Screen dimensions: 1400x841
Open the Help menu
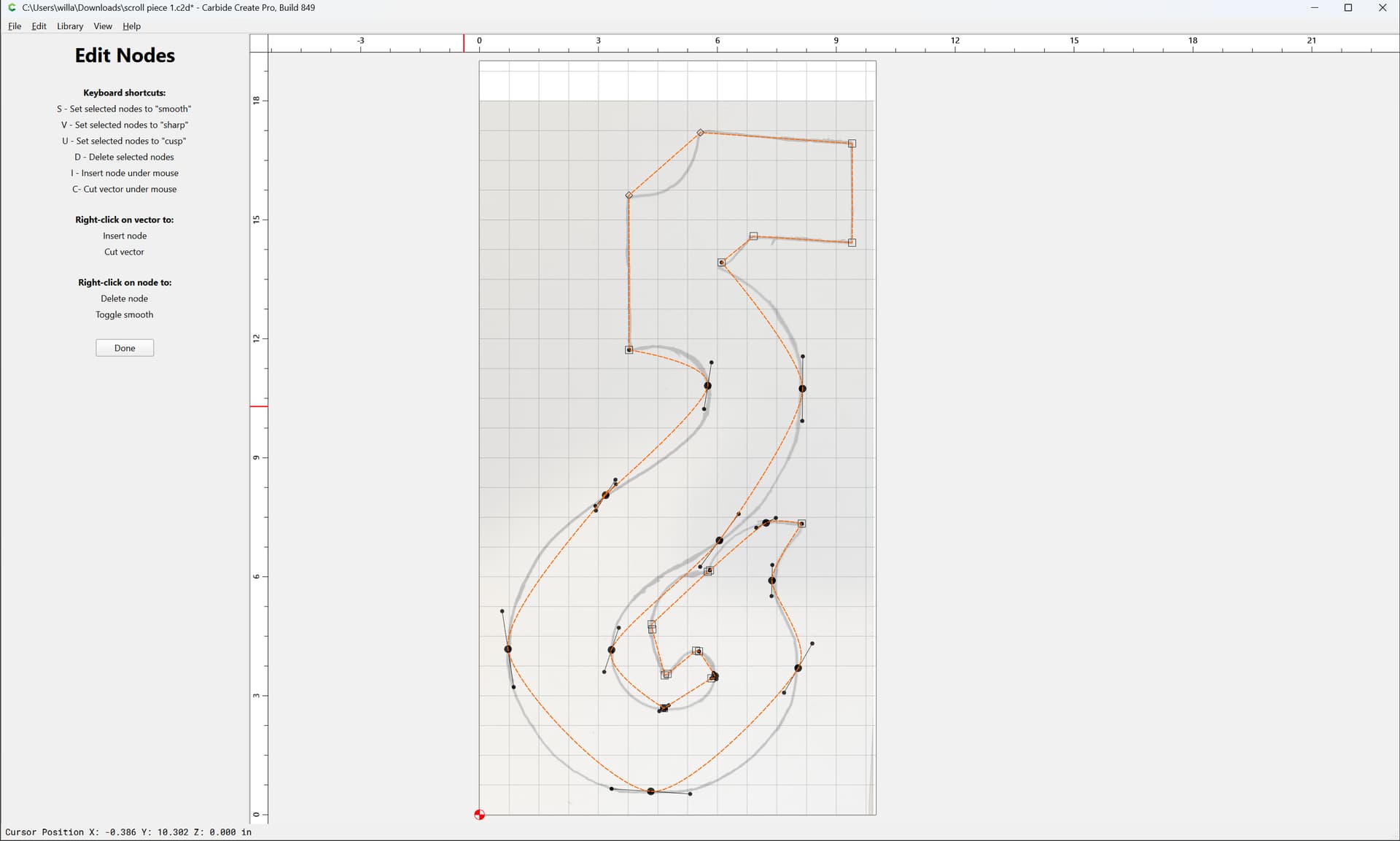click(131, 26)
